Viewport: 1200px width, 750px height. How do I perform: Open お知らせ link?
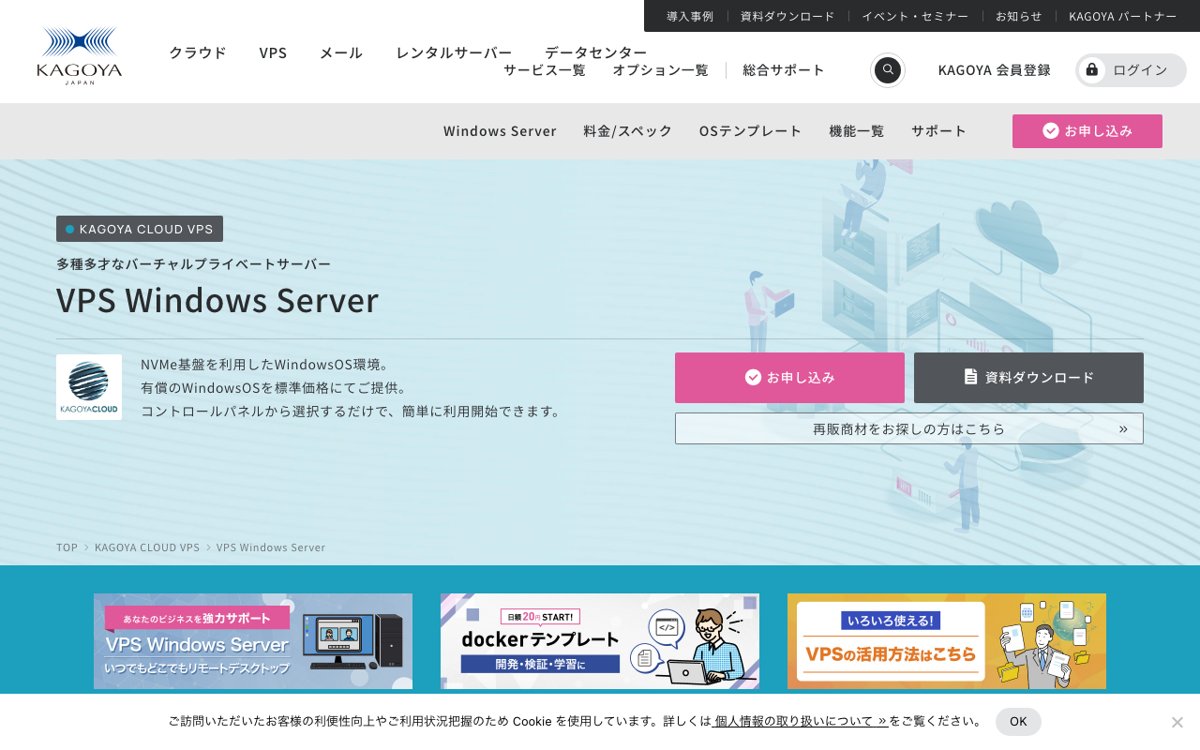point(1018,16)
